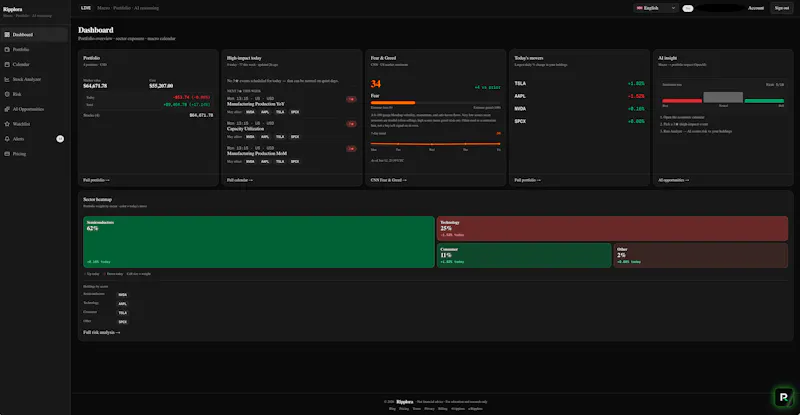Expand the English language dropdown
The width and height of the screenshot is (800, 415).
click(656, 8)
